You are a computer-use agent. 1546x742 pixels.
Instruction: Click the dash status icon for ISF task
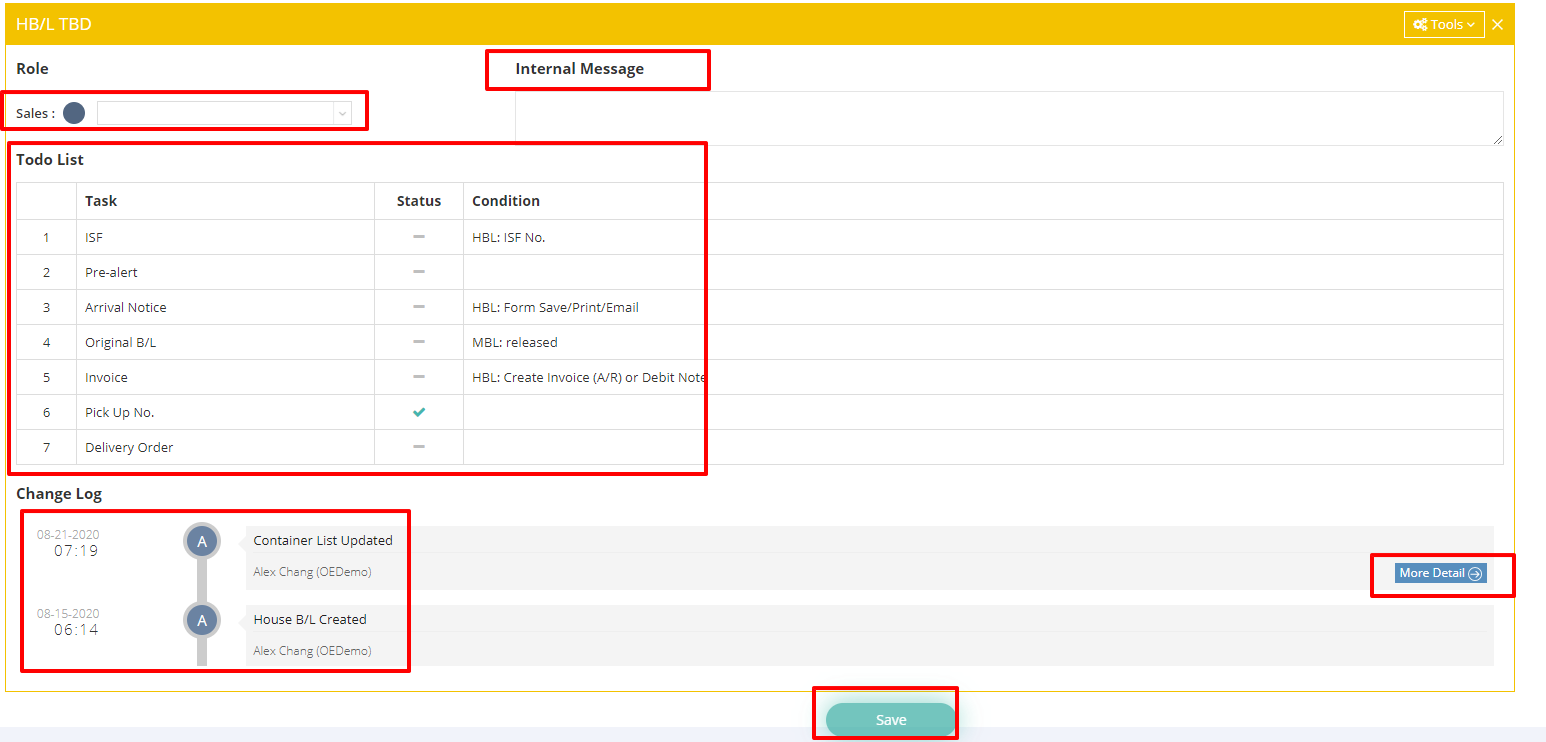(419, 236)
